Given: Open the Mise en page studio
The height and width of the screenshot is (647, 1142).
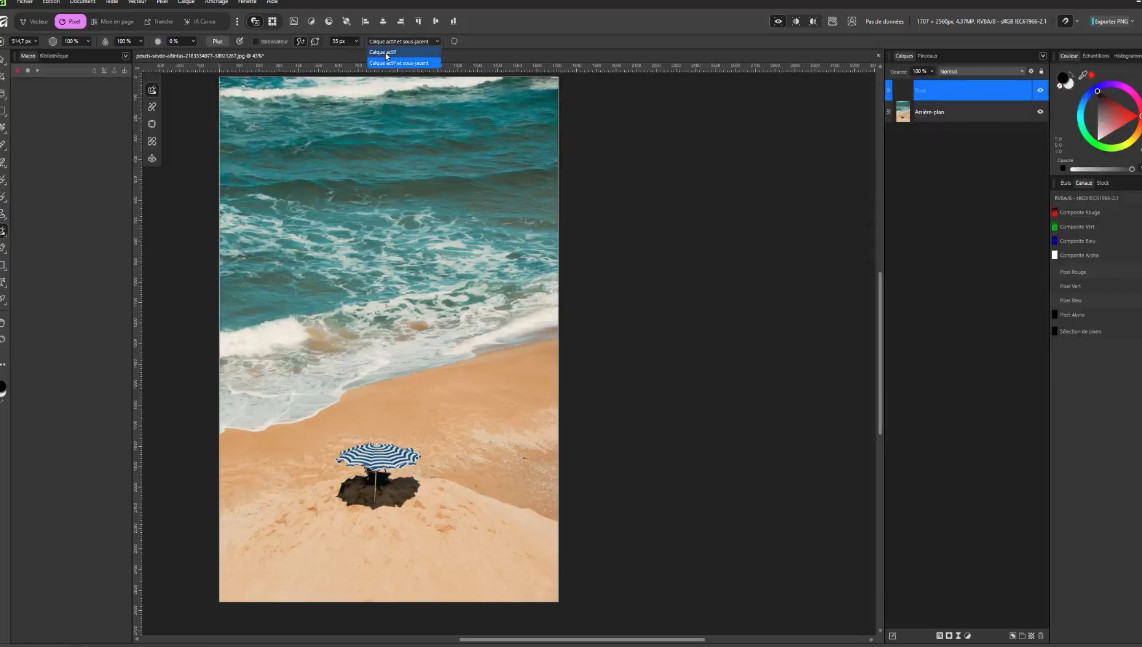Looking at the screenshot, I should pyautogui.click(x=112, y=22).
